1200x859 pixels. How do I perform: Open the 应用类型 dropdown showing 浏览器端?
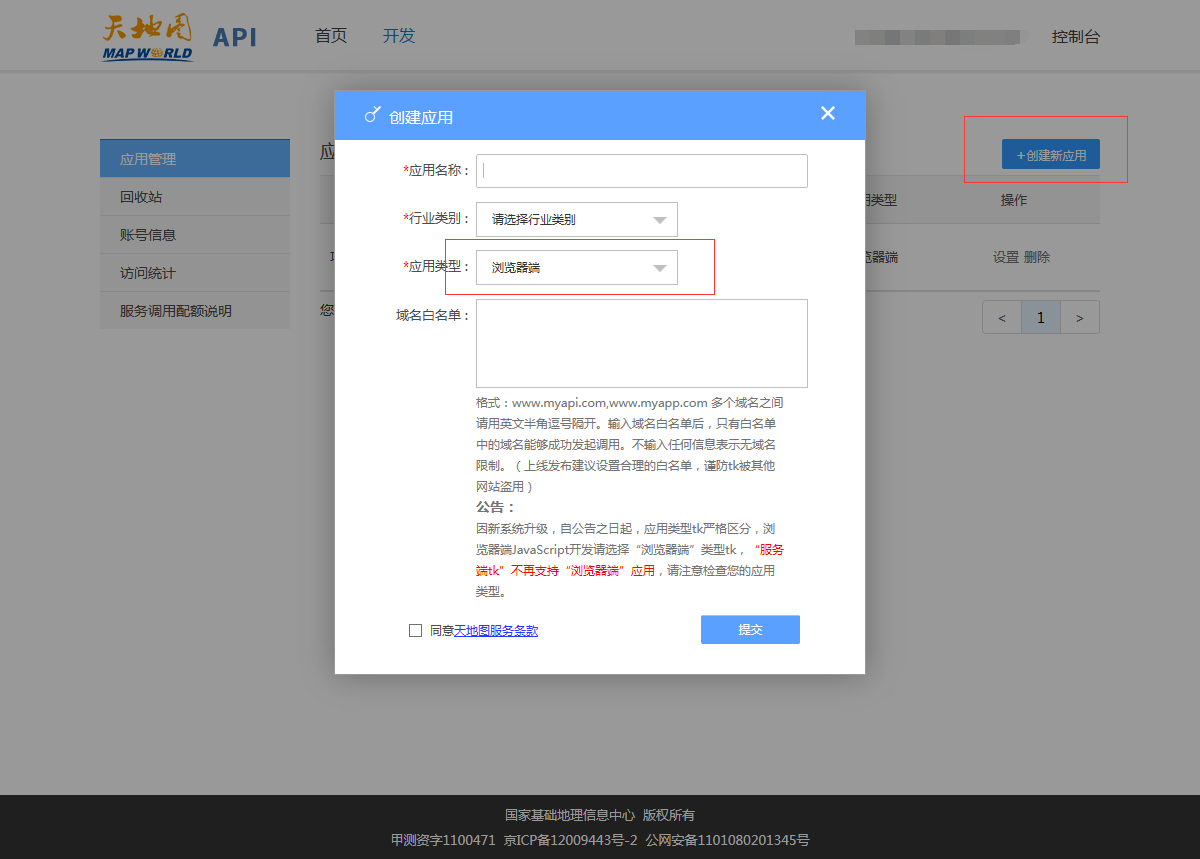[576, 267]
